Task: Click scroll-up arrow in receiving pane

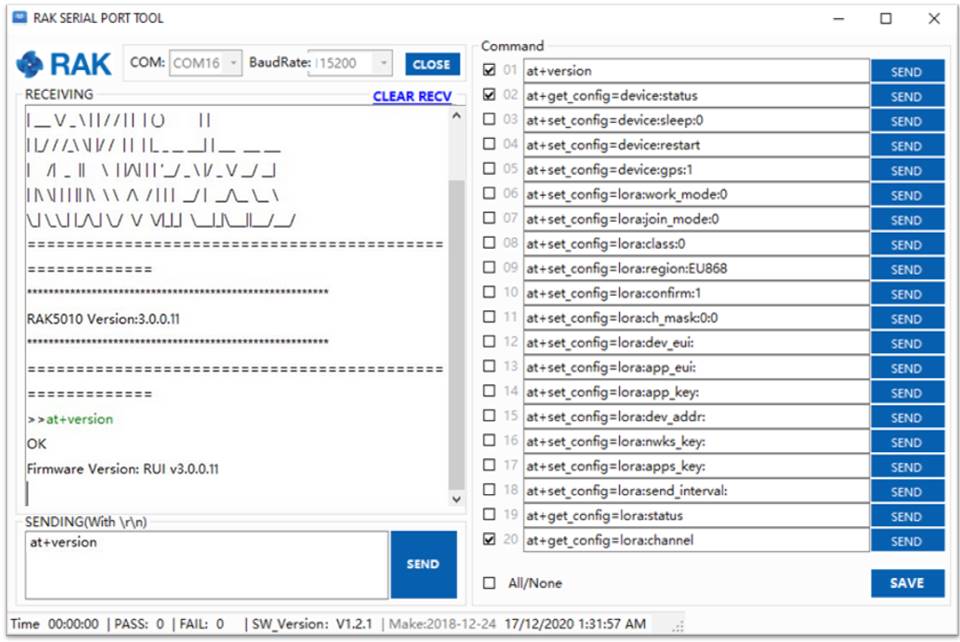Action: click(456, 116)
